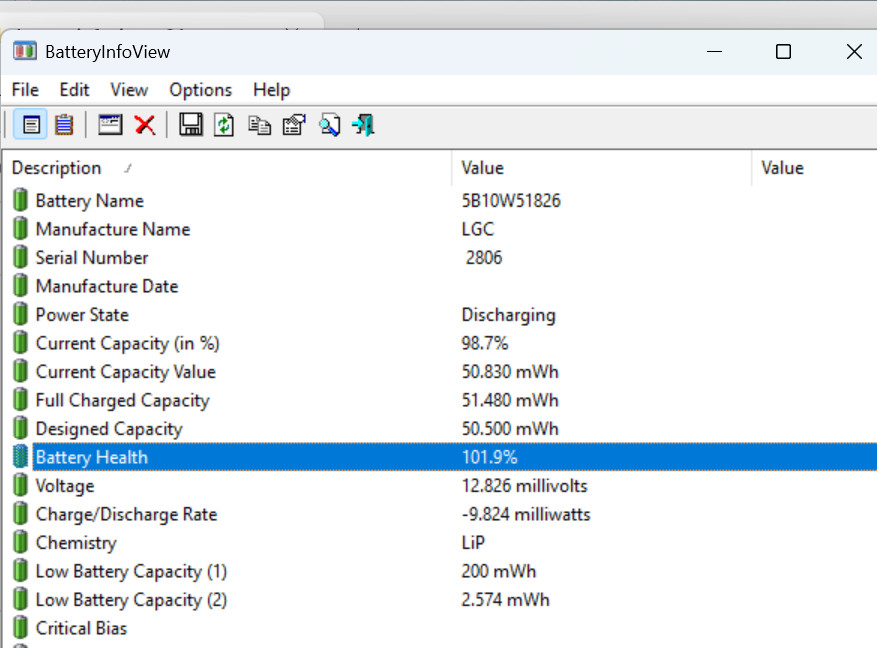Image resolution: width=877 pixels, height=648 pixels.
Task: Click the Save floppy disk icon
Action: 190,125
